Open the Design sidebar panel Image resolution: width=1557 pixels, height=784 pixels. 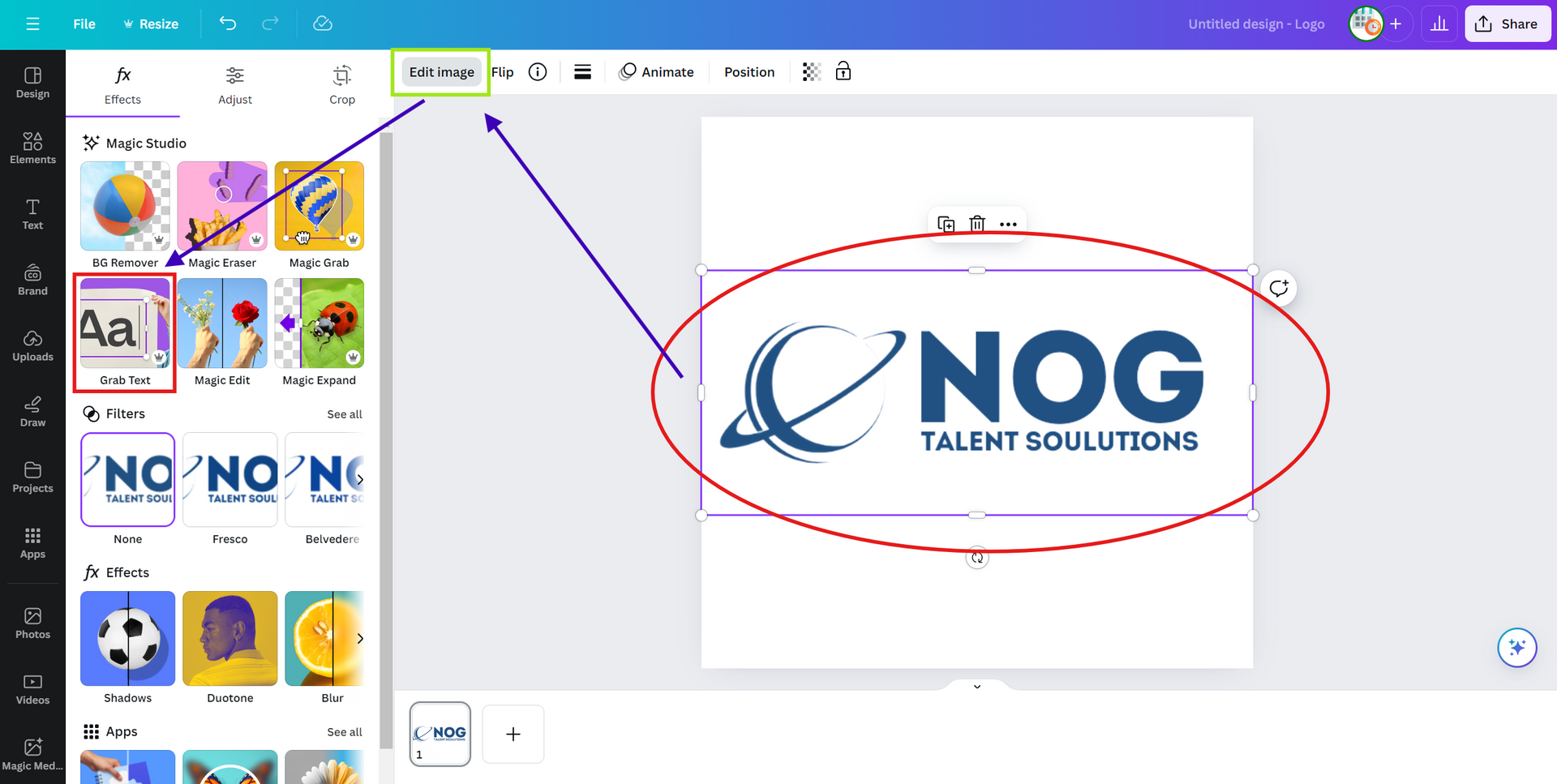pos(32,83)
